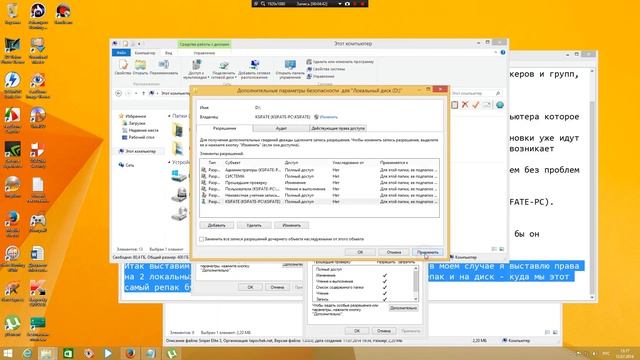Click Edit (Изменить) button below permissions list
The width and height of the screenshot is (640, 360).
[291, 225]
